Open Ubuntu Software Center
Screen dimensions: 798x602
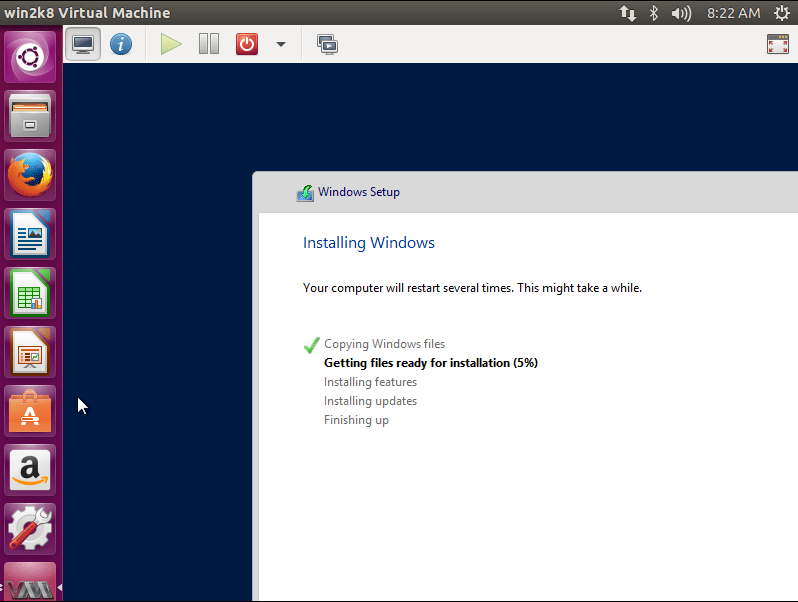point(30,411)
